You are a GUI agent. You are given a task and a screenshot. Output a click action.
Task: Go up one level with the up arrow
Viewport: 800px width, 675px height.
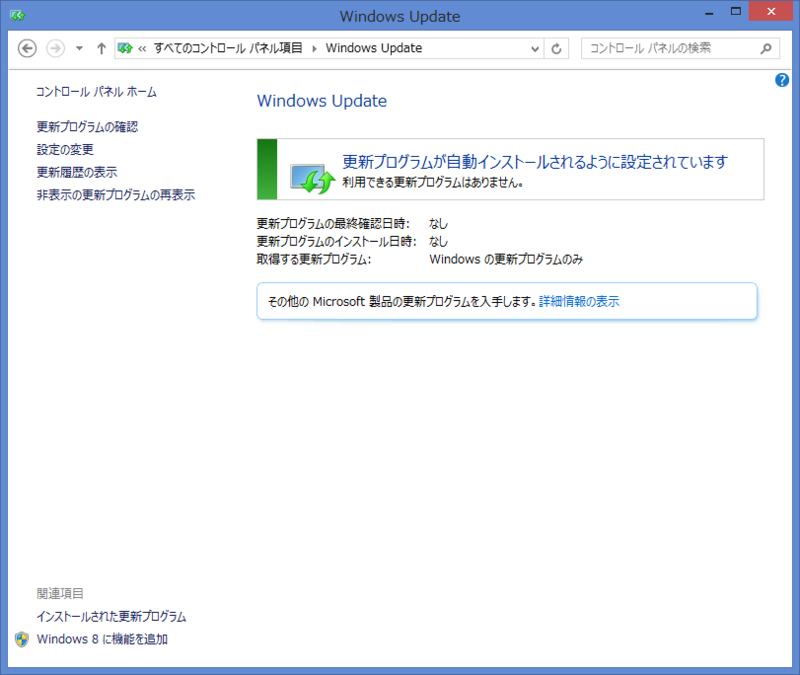click(101, 48)
